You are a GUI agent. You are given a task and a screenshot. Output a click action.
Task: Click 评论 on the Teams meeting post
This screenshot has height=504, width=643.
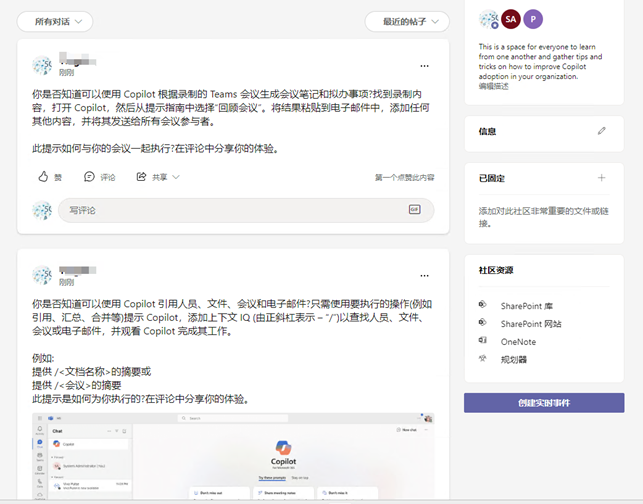(x=100, y=177)
